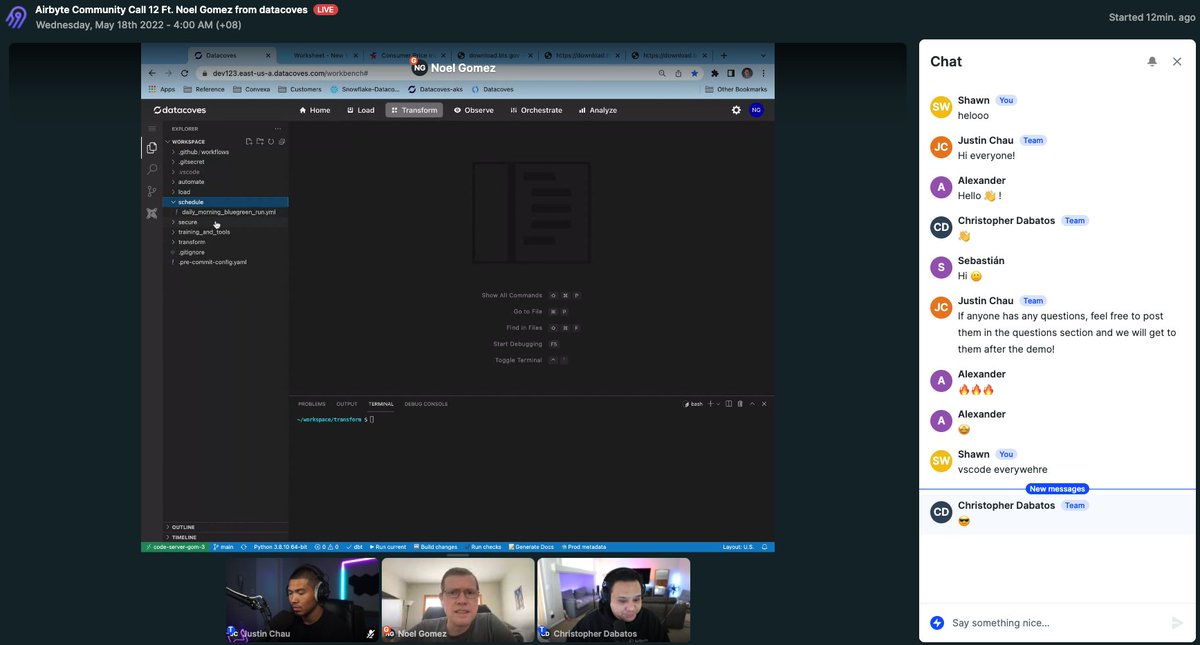Viewport: 1200px width, 645px height.
Task: Click the NG user avatar in Datacoves
Action: click(756, 110)
